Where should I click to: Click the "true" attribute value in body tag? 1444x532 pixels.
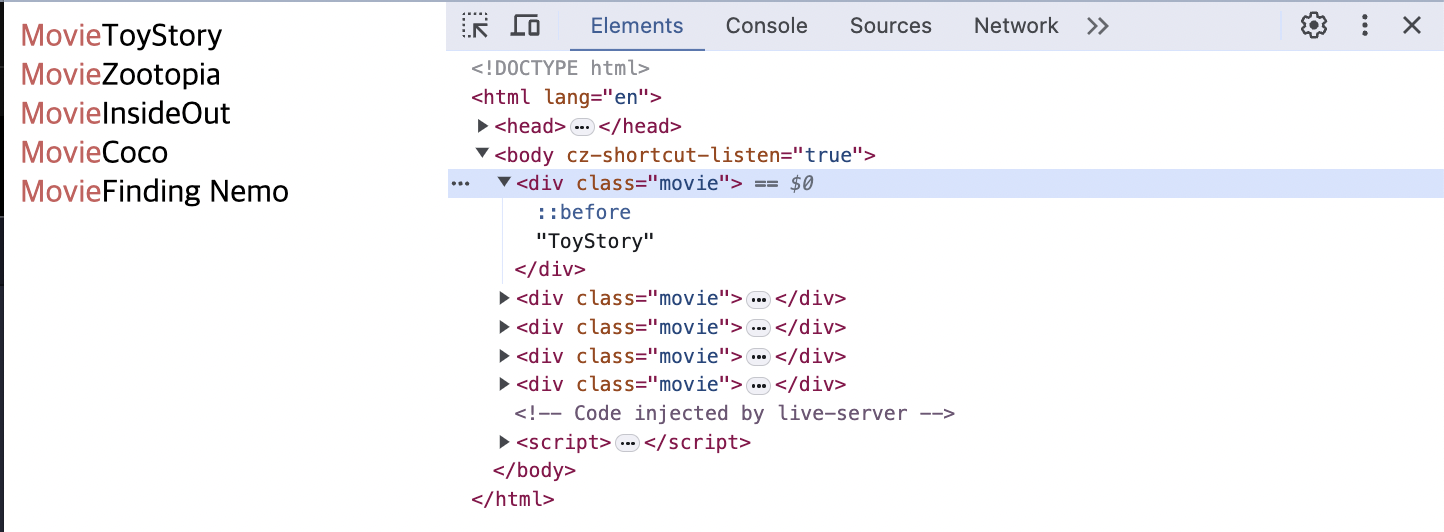click(x=829, y=155)
